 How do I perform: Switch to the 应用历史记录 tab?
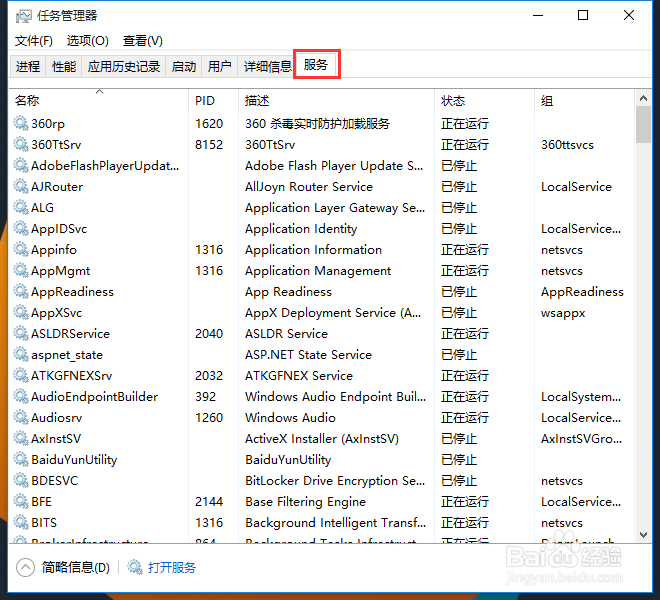(124, 67)
